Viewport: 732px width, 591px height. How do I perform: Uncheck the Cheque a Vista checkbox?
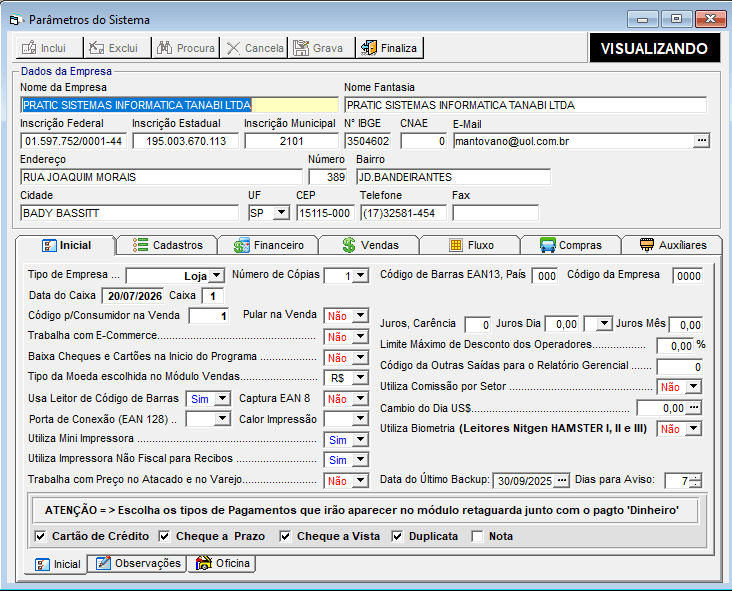coord(285,536)
